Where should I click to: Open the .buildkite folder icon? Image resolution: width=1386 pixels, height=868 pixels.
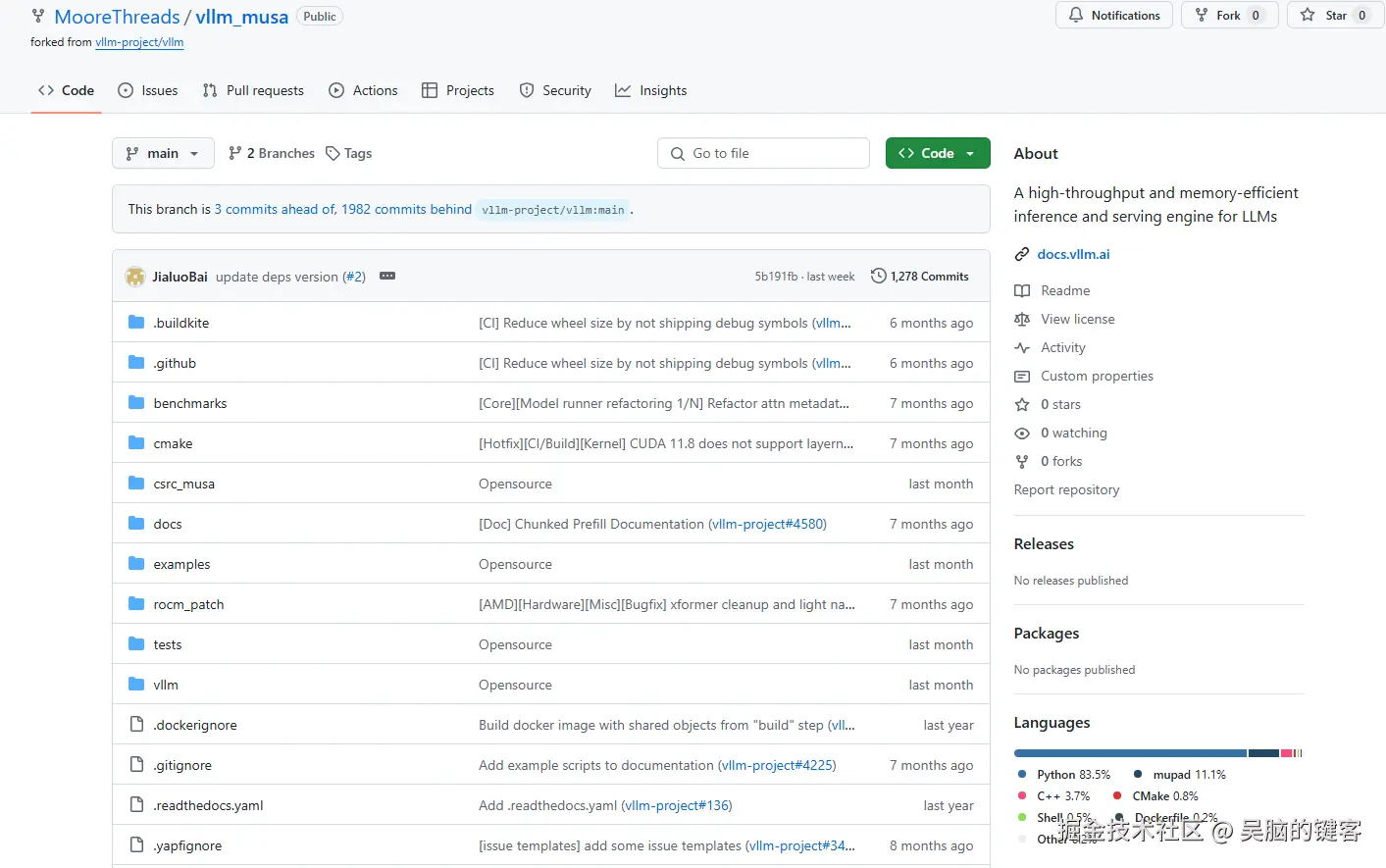click(x=136, y=323)
